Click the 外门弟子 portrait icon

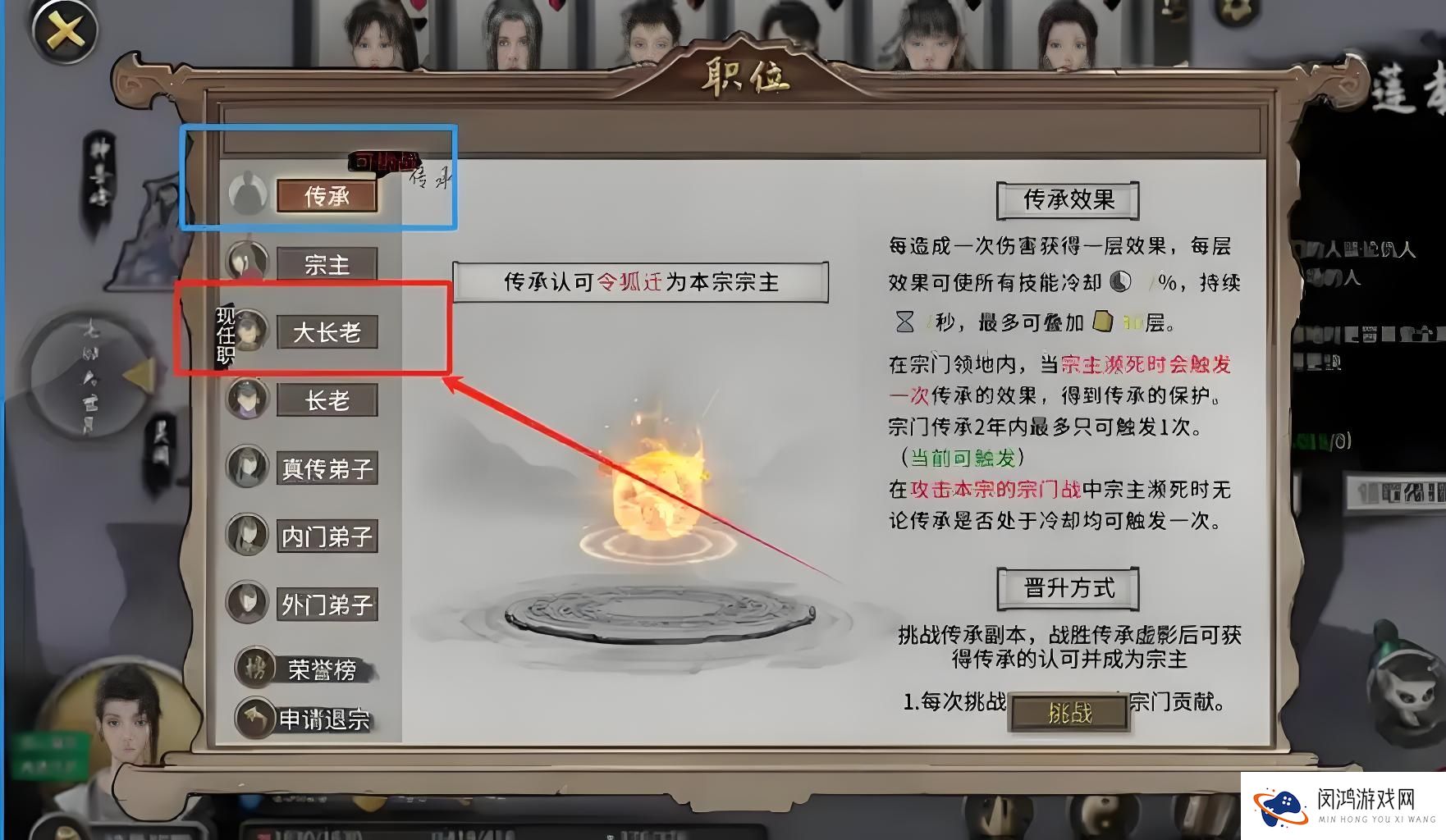[x=247, y=604]
